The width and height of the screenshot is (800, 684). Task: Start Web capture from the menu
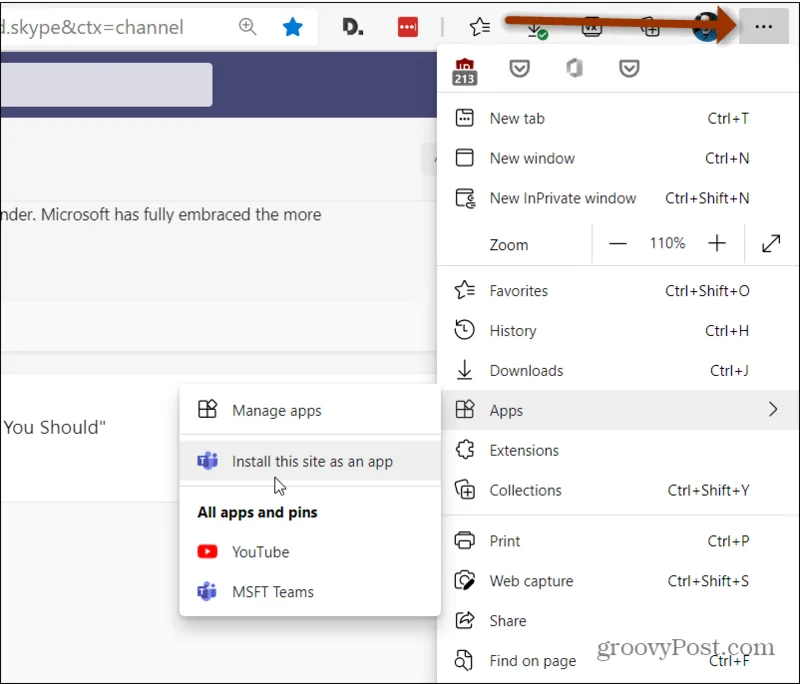(618, 580)
